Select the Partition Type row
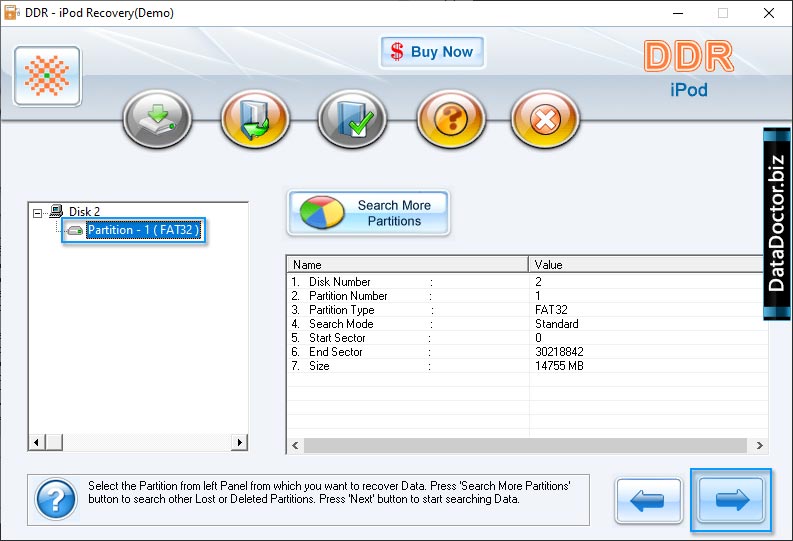This screenshot has width=793, height=541. coord(527,310)
